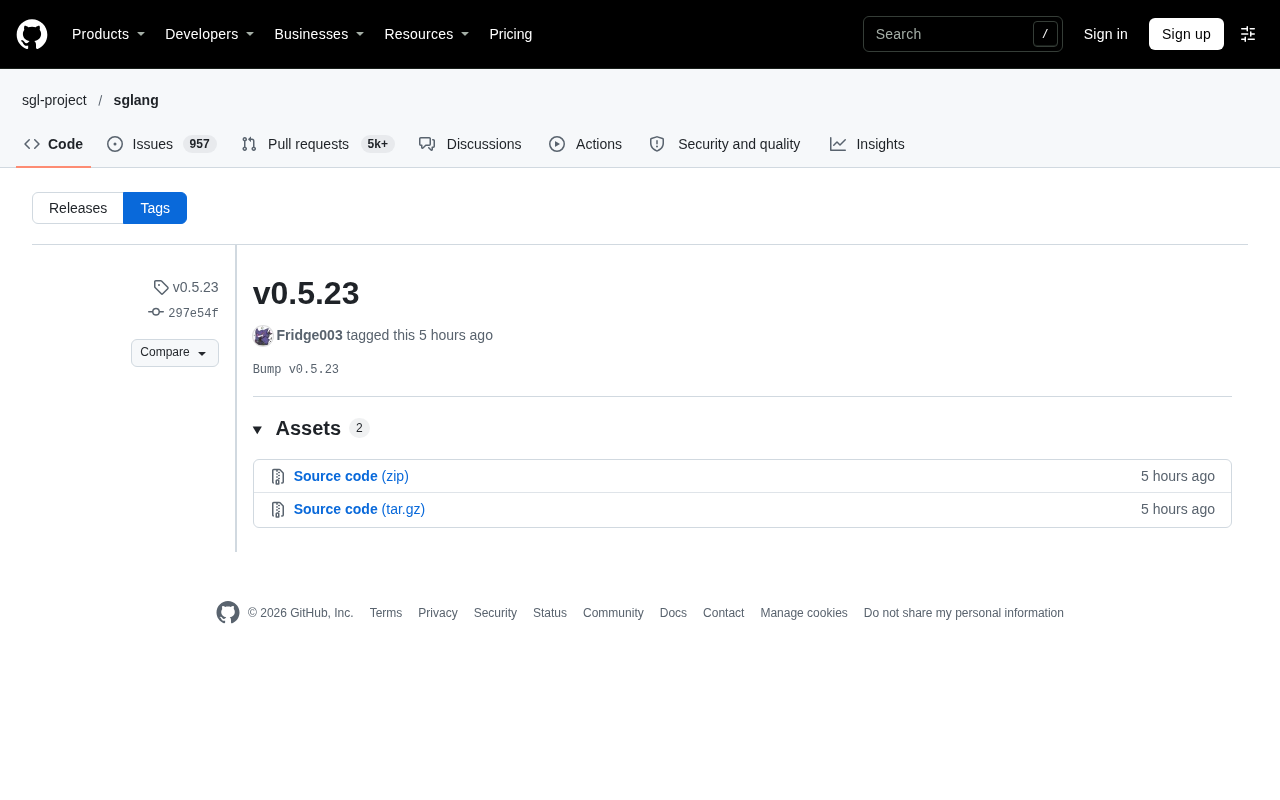
Task: Click Manage cookies
Action: [x=804, y=613]
